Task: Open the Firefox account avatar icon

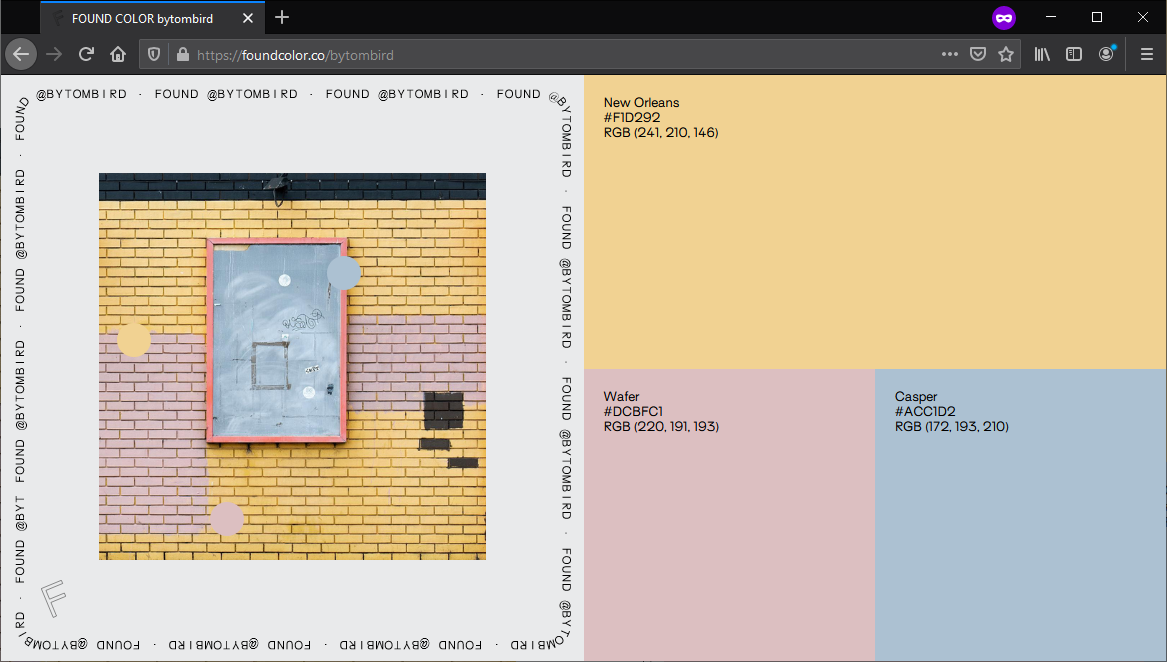Action: [x=1106, y=55]
